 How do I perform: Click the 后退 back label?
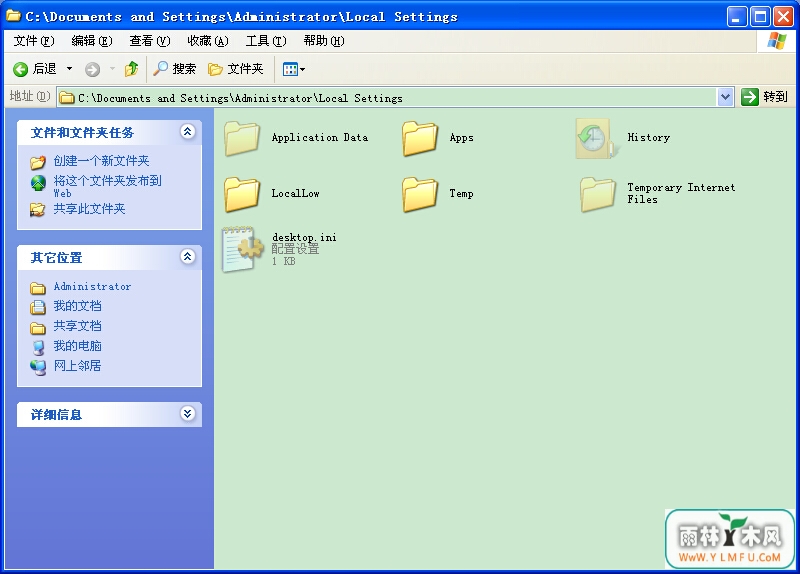point(45,68)
